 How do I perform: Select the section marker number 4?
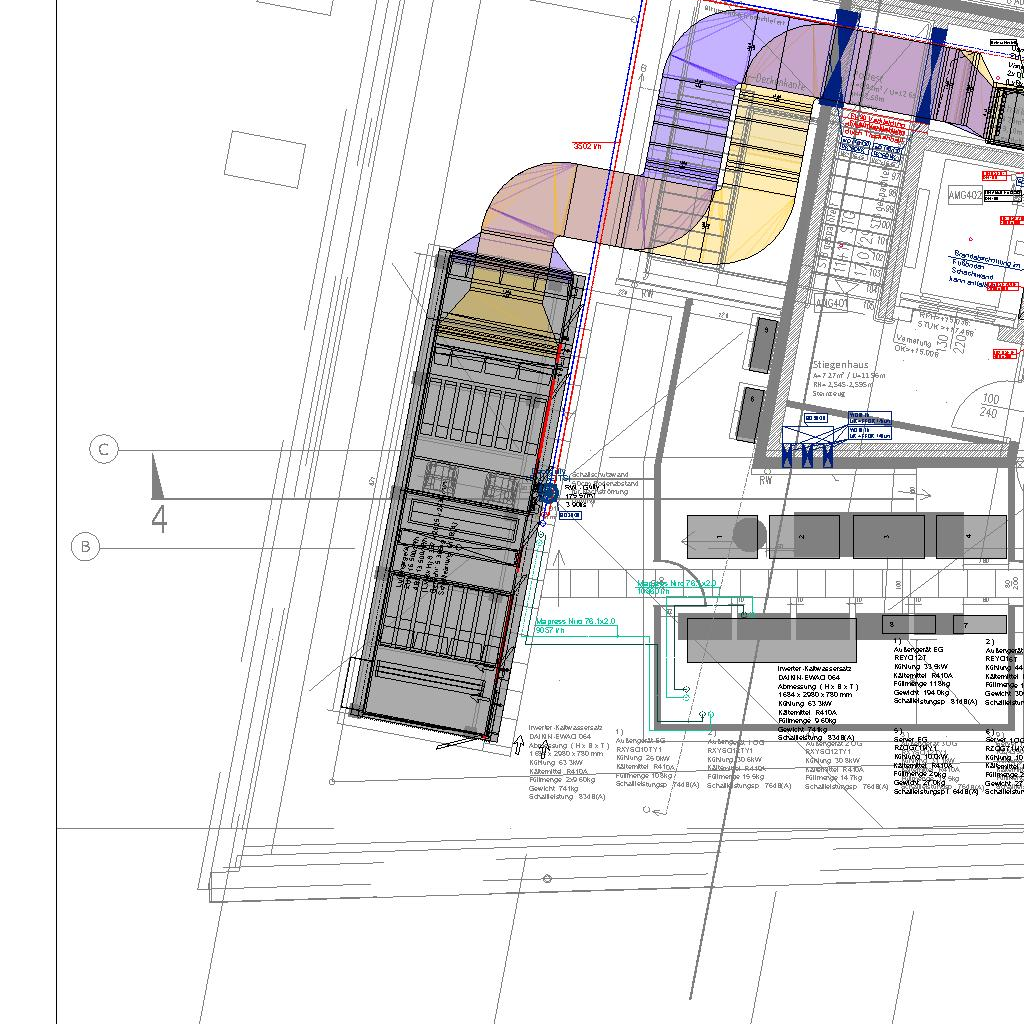pyautogui.click(x=158, y=519)
